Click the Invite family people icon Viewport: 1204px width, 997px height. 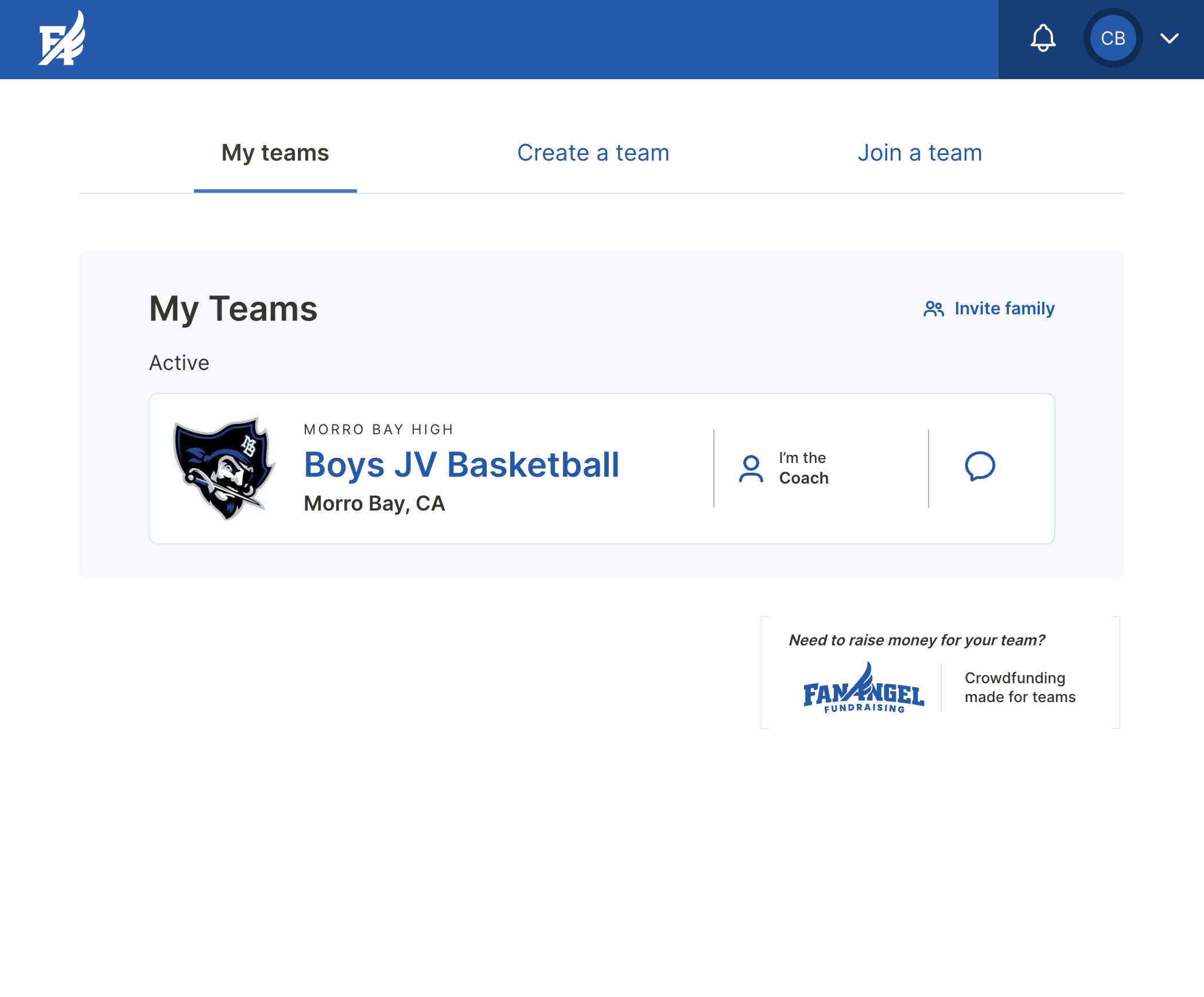tap(933, 309)
